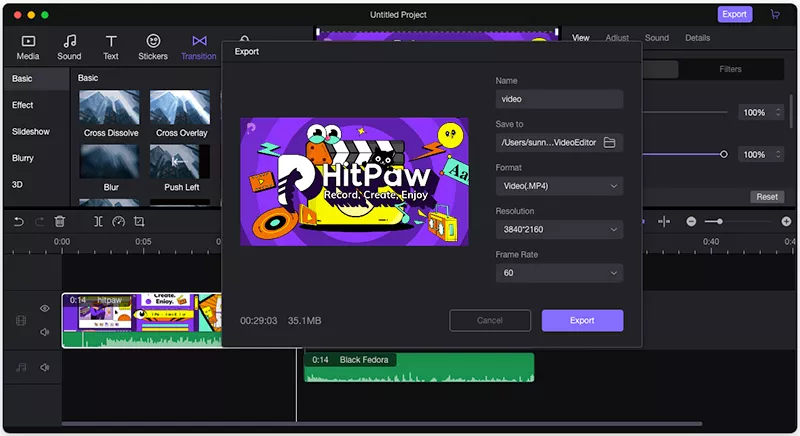
Task: Click the HitPaw preview image in dialog
Action: [354, 182]
